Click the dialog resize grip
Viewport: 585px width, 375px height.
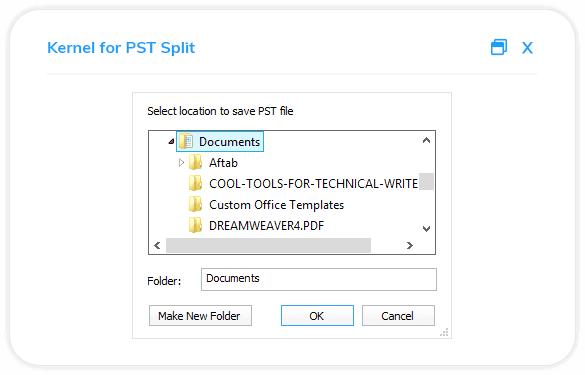pyautogui.click(x=444, y=332)
